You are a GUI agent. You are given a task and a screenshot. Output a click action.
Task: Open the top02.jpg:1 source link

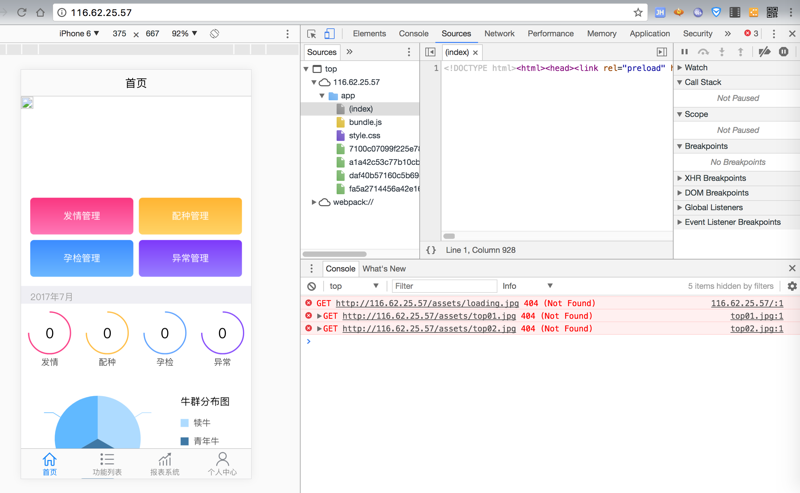(757, 329)
